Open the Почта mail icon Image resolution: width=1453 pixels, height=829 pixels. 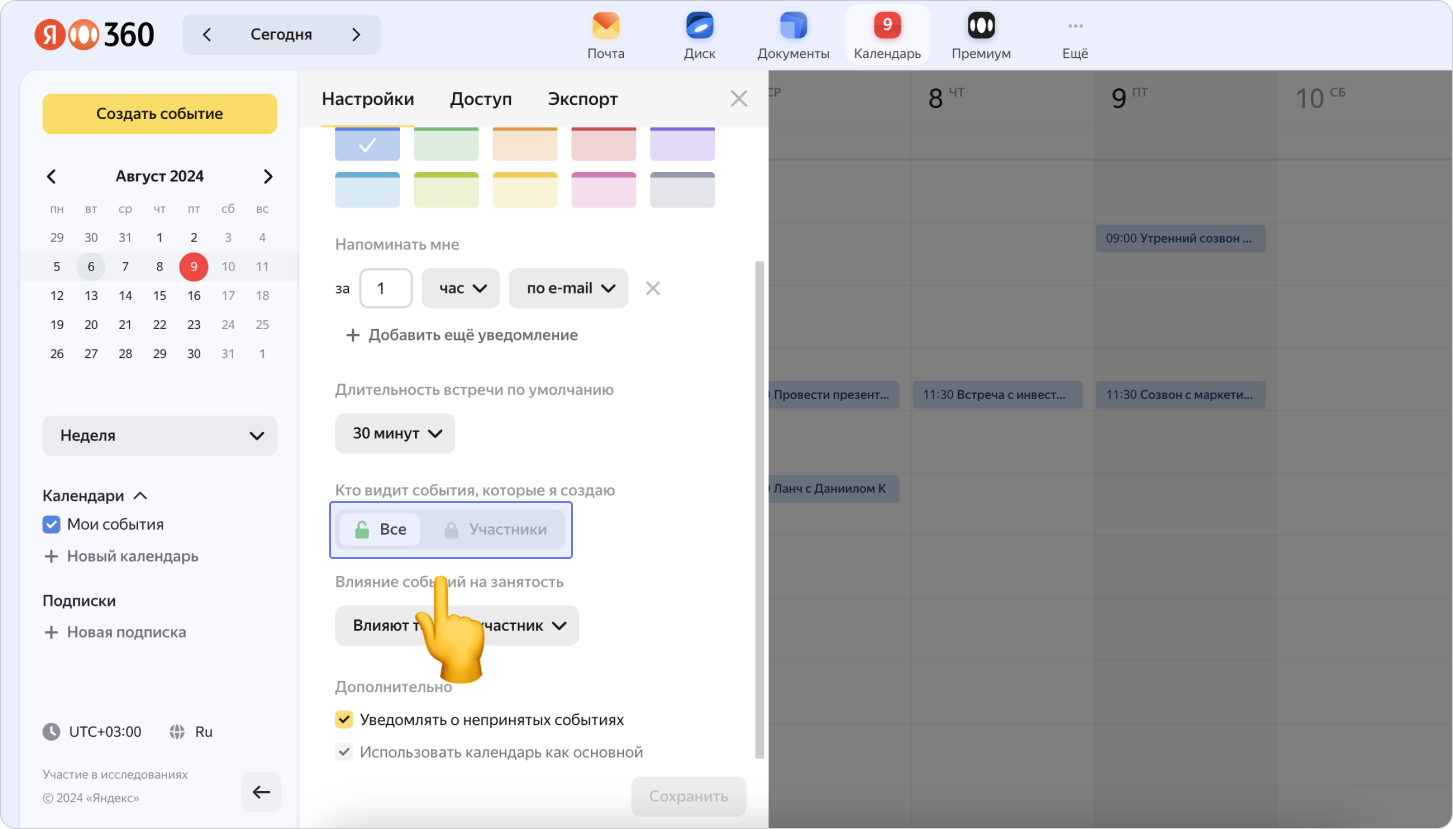(606, 26)
